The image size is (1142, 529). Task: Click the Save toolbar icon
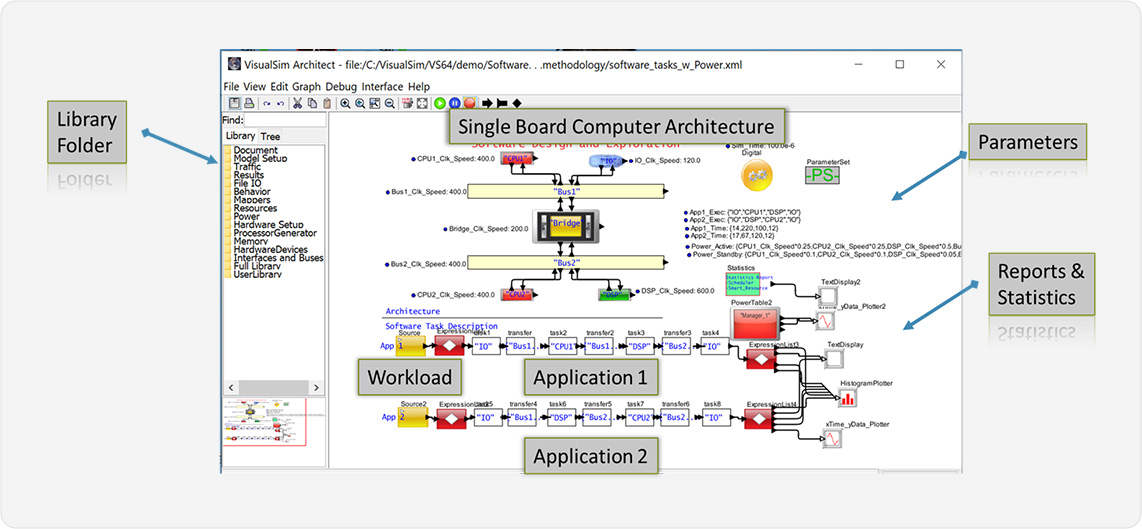(235, 103)
